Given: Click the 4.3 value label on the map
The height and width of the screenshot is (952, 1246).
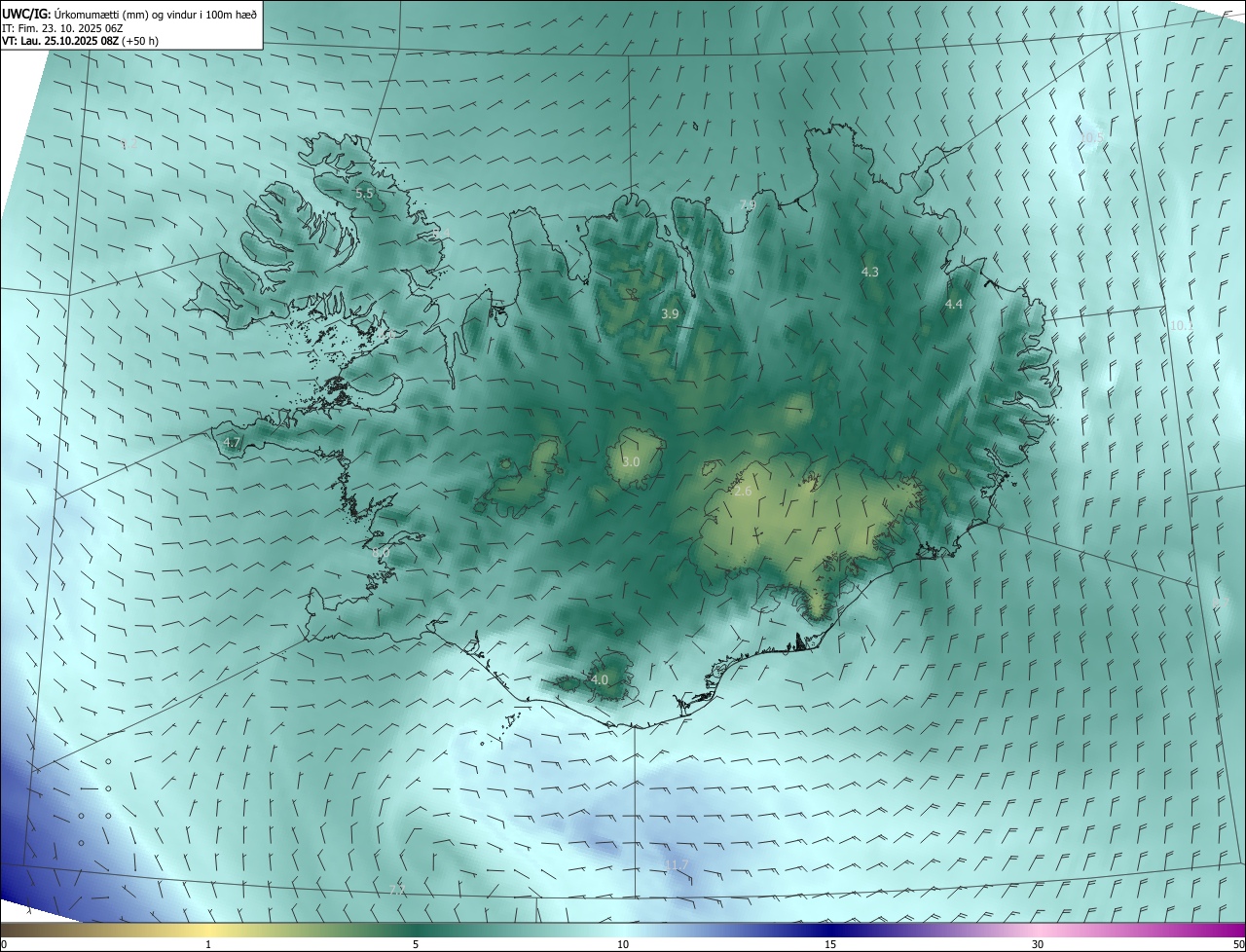Looking at the screenshot, I should click(870, 273).
